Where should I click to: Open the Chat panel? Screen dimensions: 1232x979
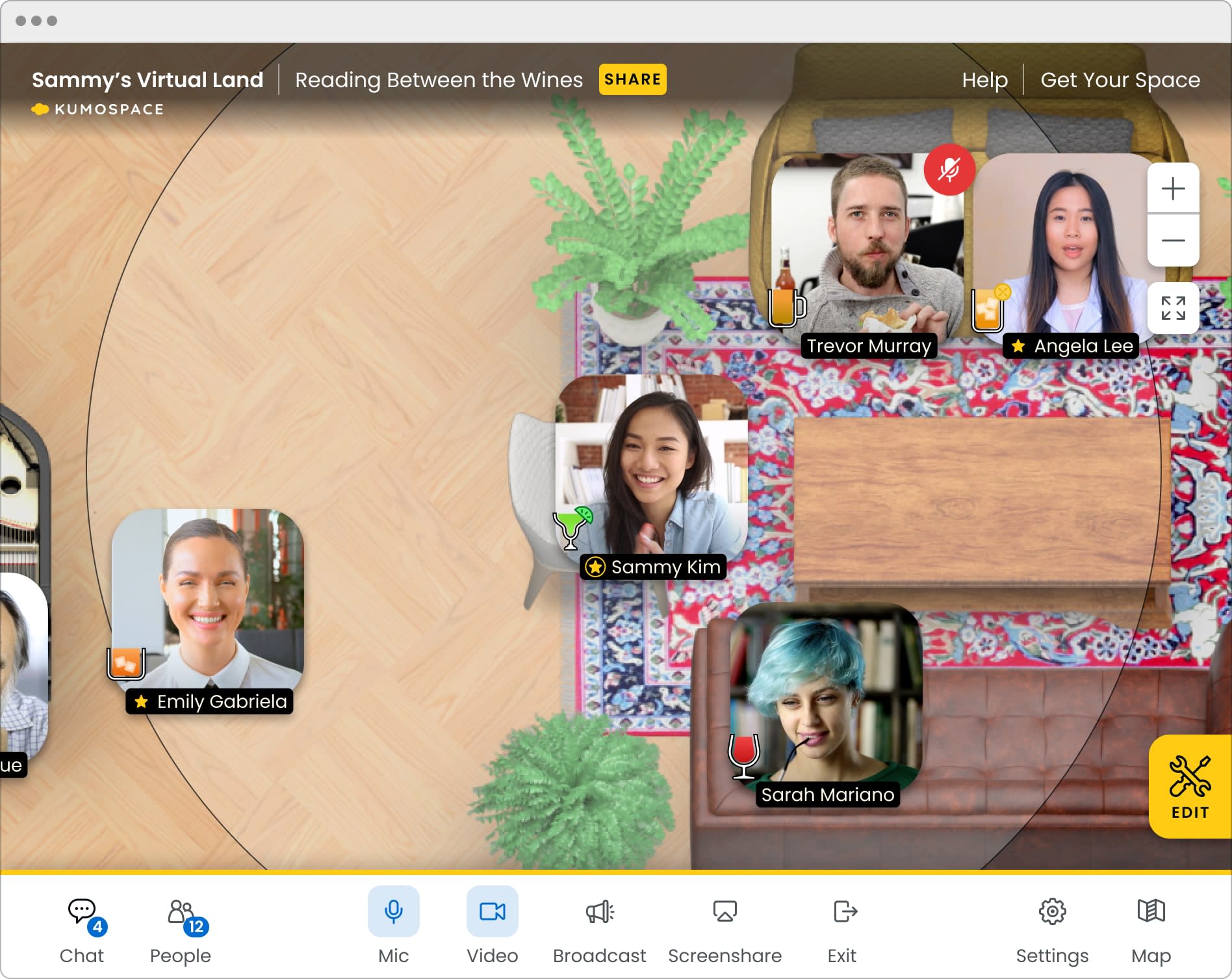click(x=81, y=924)
